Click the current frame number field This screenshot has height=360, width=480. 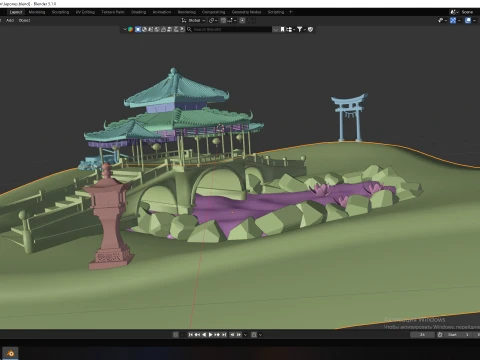pyautogui.click(x=422, y=335)
